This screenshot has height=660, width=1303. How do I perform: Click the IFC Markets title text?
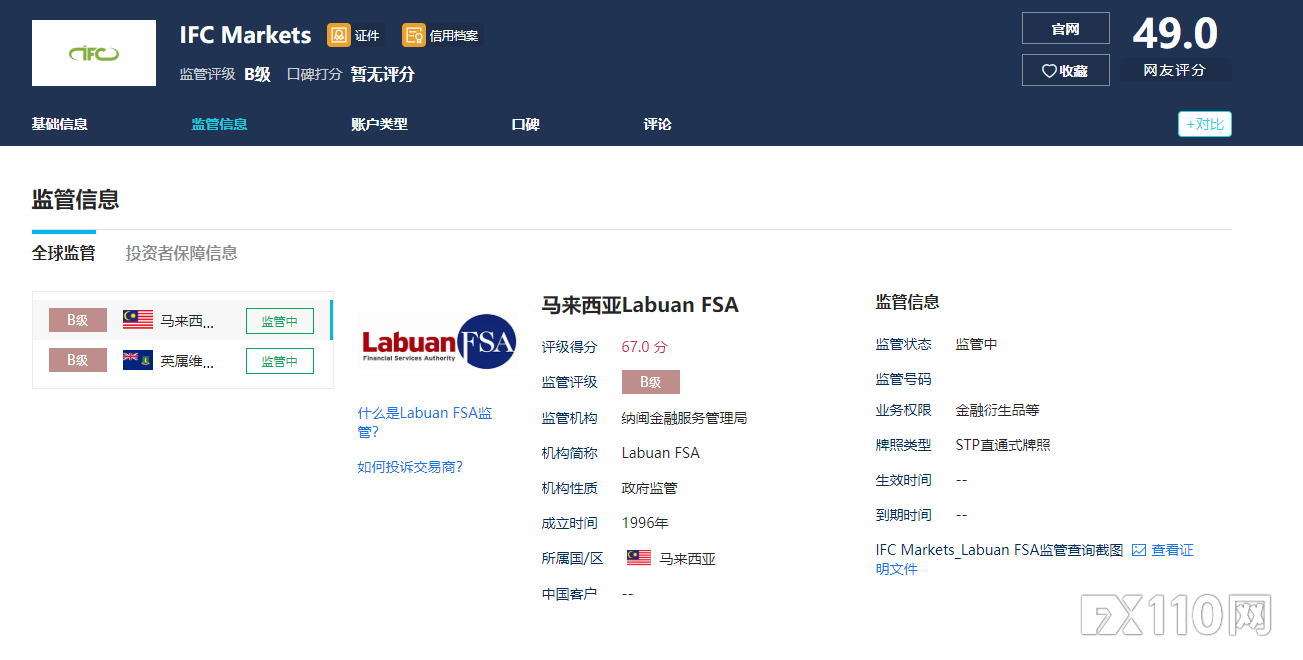[246, 35]
